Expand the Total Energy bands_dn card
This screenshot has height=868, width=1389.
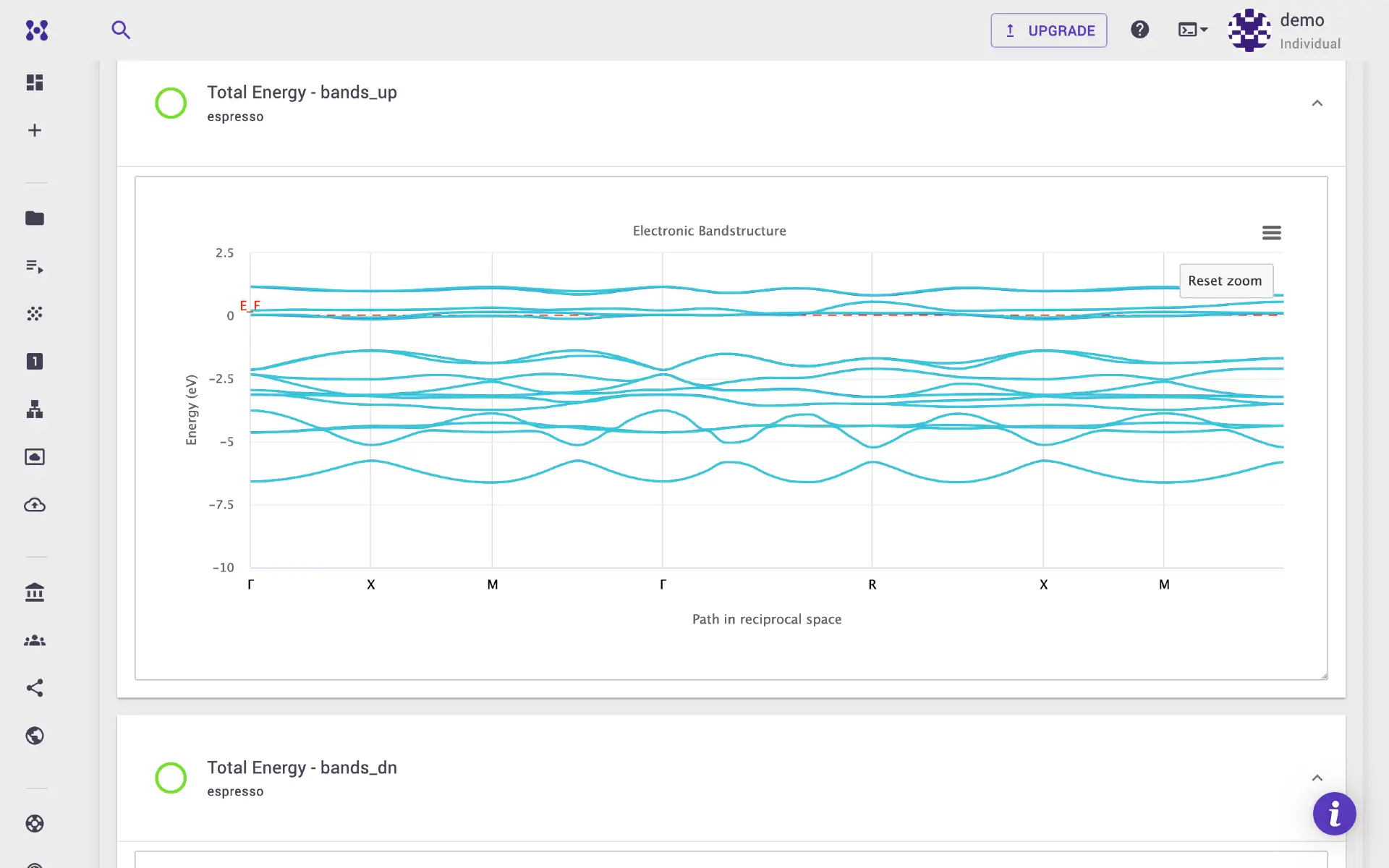[1317, 778]
